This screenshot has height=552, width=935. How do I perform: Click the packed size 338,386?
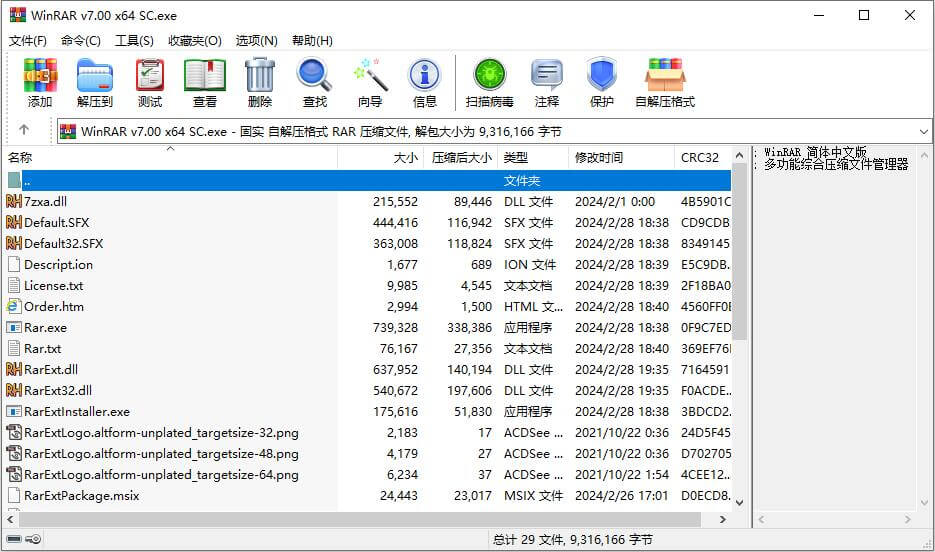[469, 327]
